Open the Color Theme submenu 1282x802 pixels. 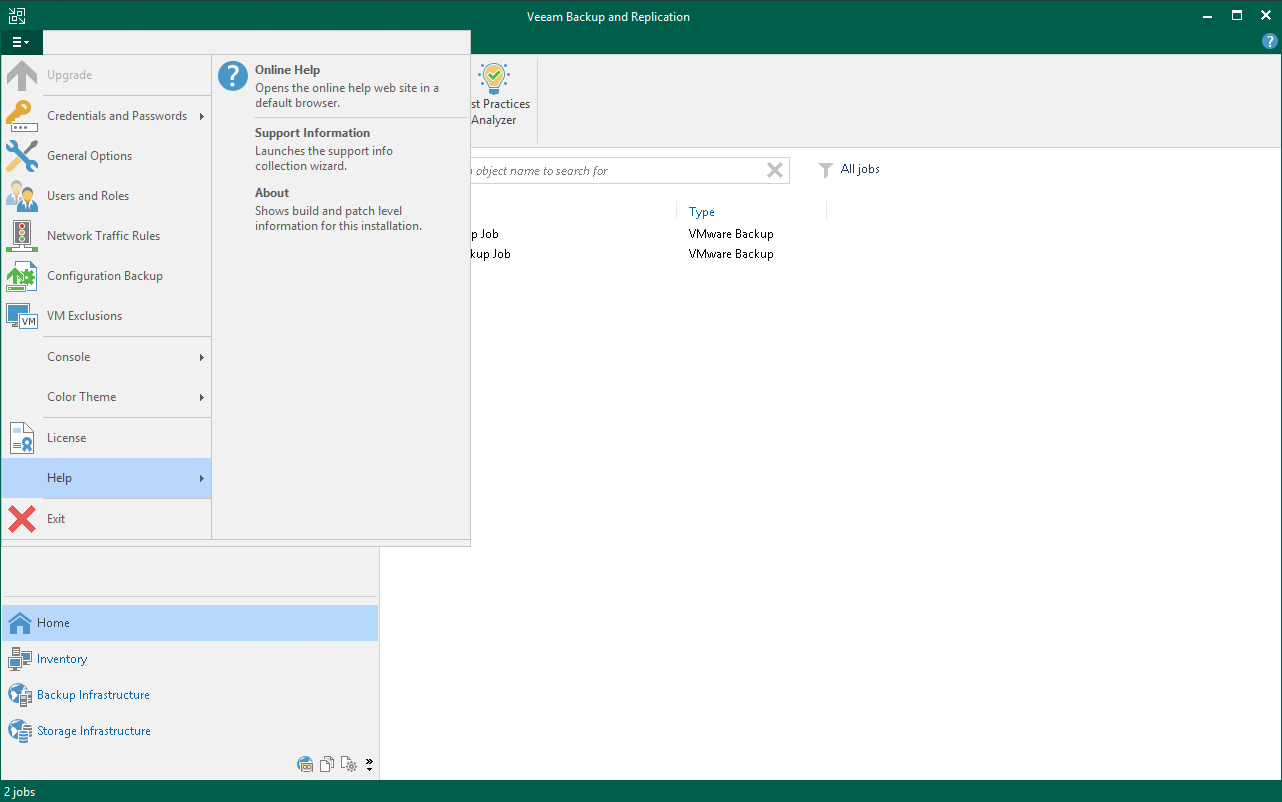[106, 397]
